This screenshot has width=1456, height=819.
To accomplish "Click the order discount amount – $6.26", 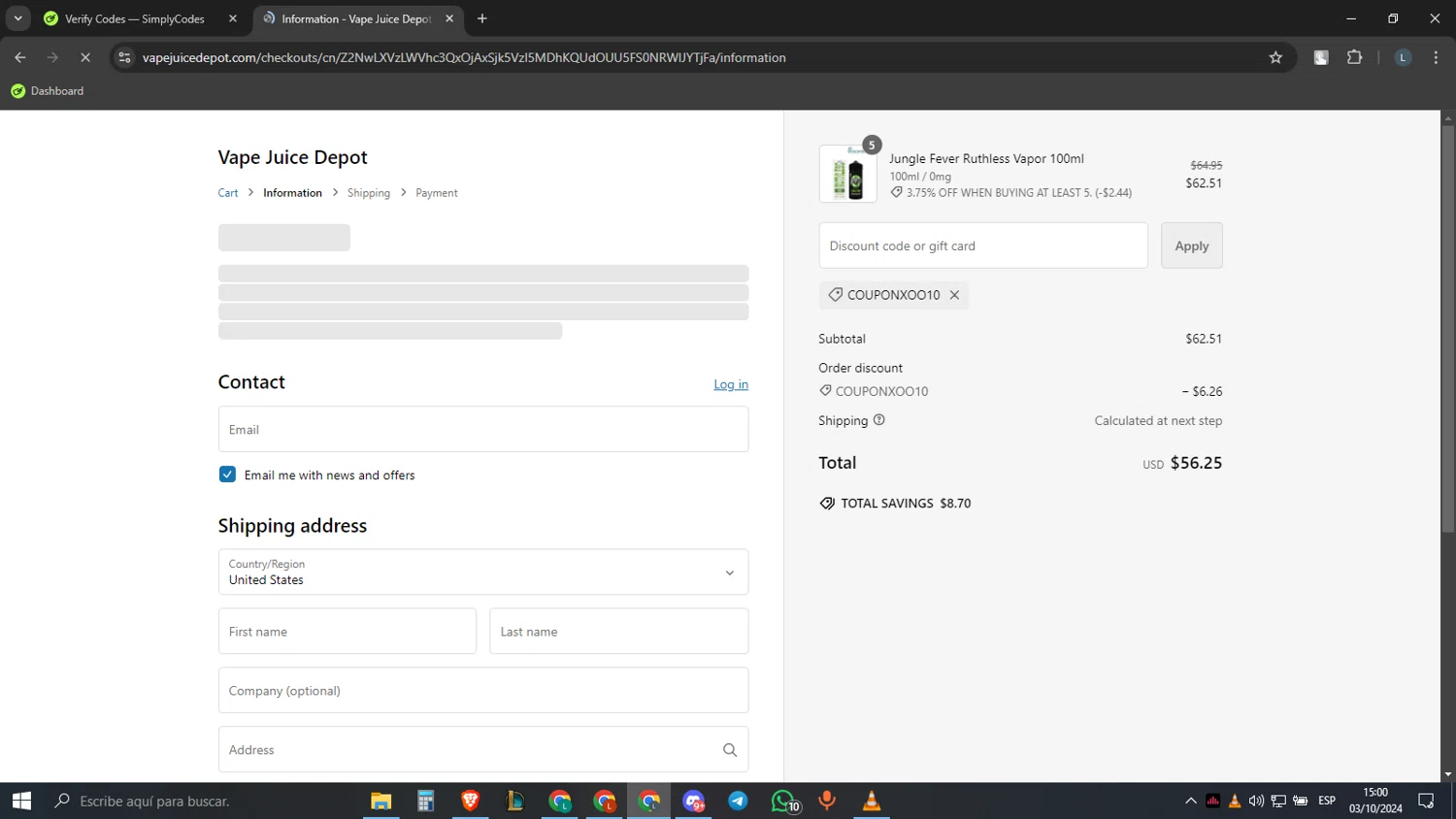I will pos(1202,391).
